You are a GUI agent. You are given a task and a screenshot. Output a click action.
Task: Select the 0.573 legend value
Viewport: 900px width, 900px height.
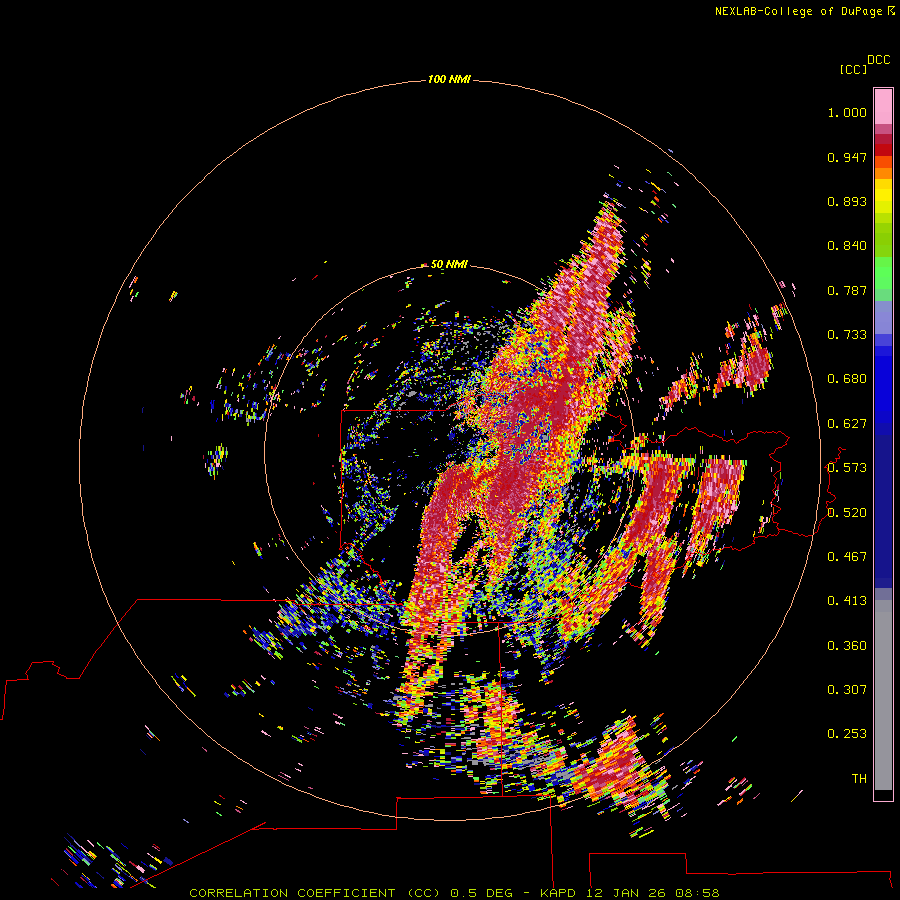coord(847,468)
